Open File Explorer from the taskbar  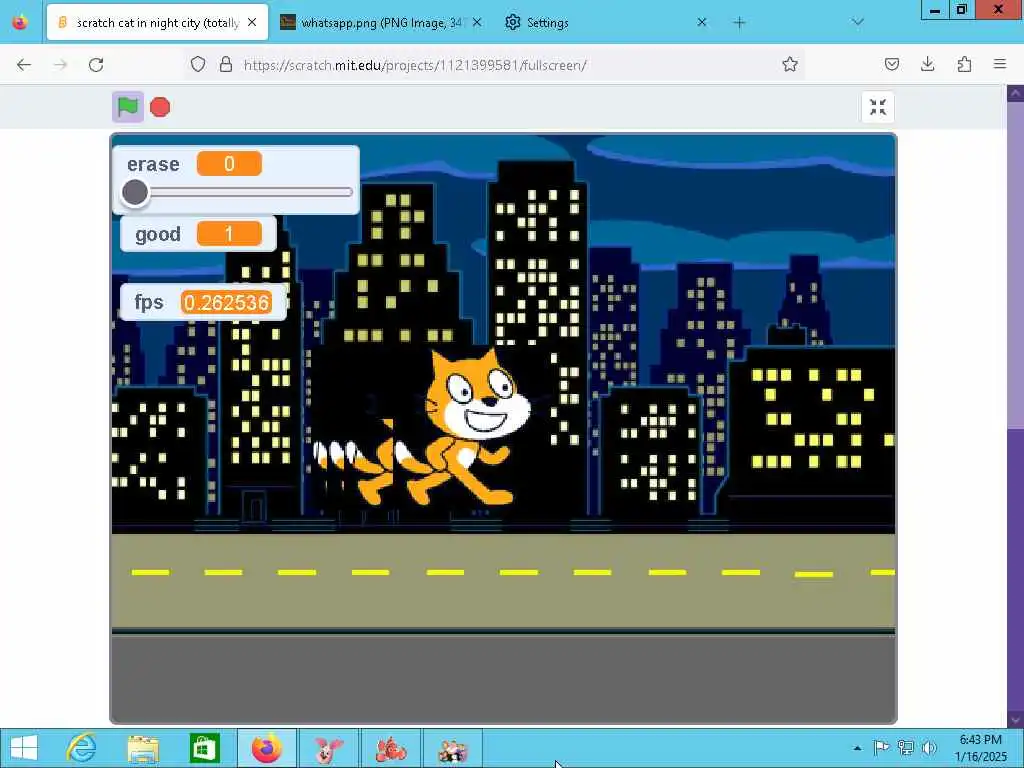click(x=143, y=748)
